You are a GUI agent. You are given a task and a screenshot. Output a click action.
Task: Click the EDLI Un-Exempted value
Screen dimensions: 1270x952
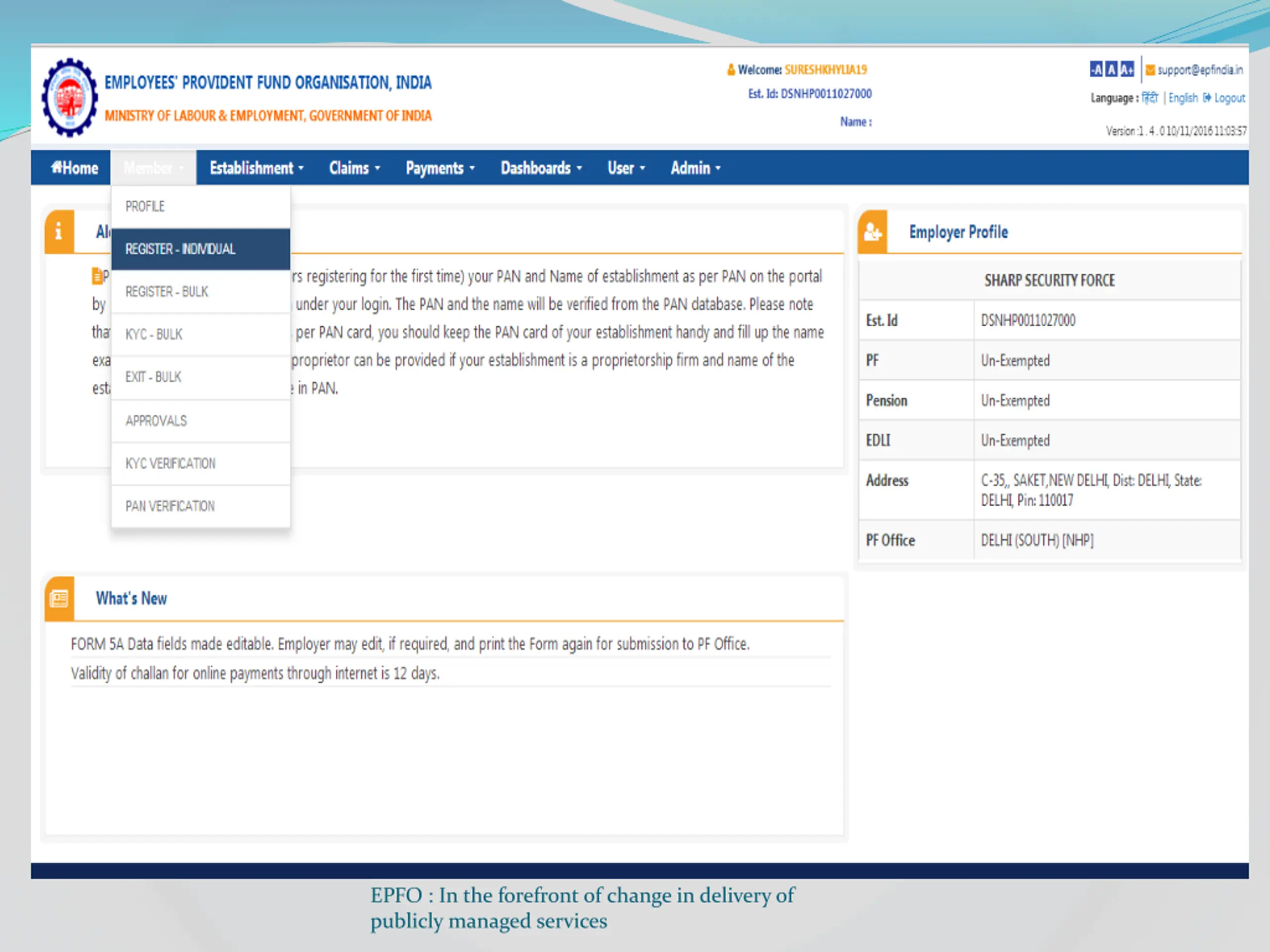pos(1015,441)
